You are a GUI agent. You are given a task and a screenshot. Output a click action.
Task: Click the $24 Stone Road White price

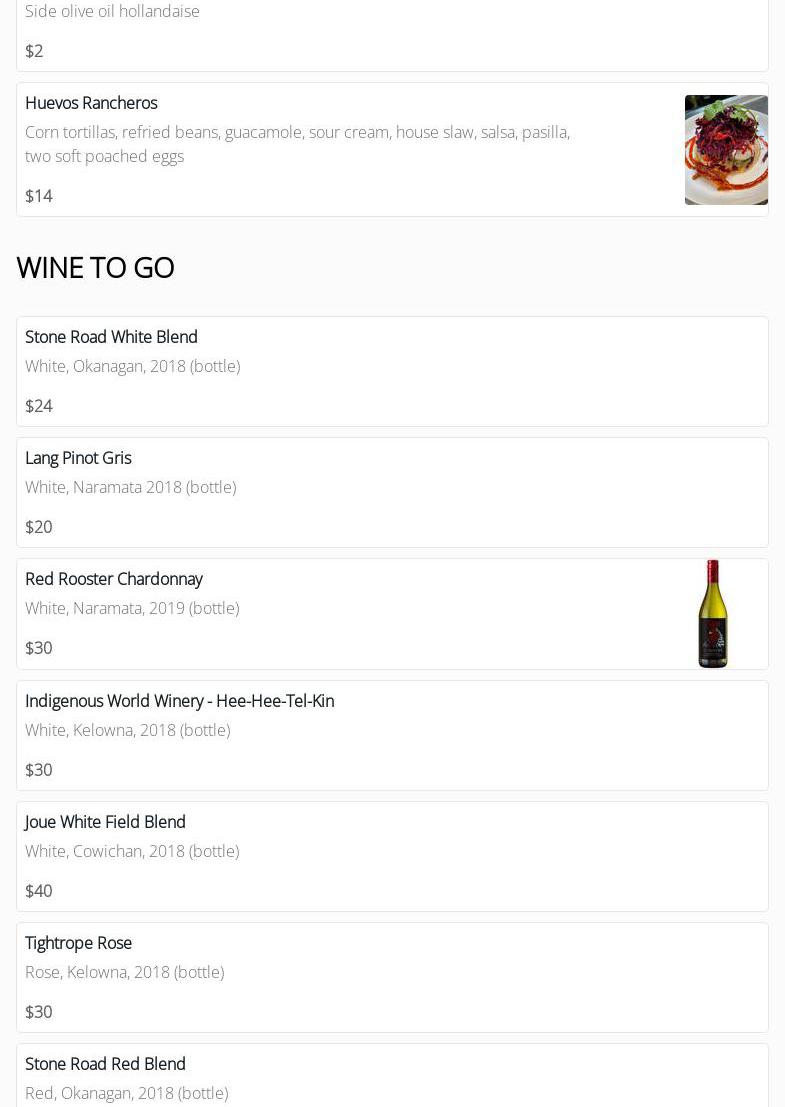tap(38, 406)
